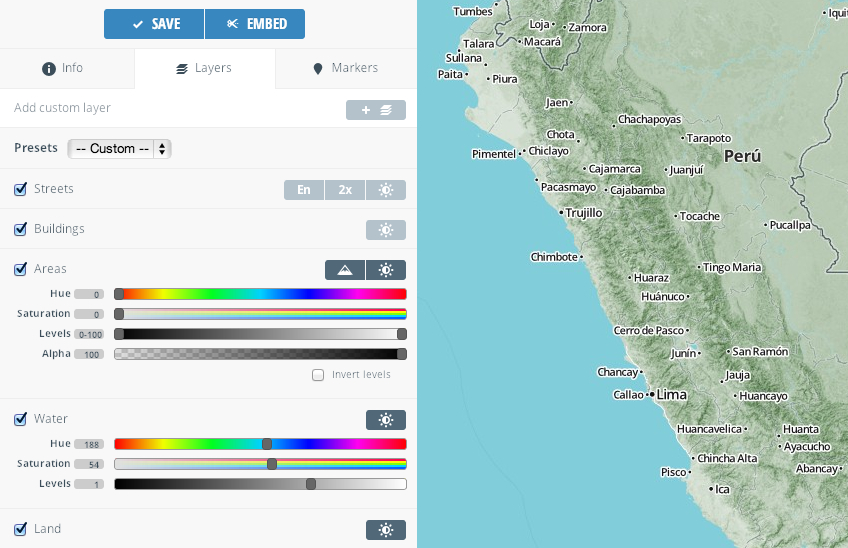Enable the Invert levels checkbox
The height and width of the screenshot is (548, 848).
pyautogui.click(x=318, y=375)
